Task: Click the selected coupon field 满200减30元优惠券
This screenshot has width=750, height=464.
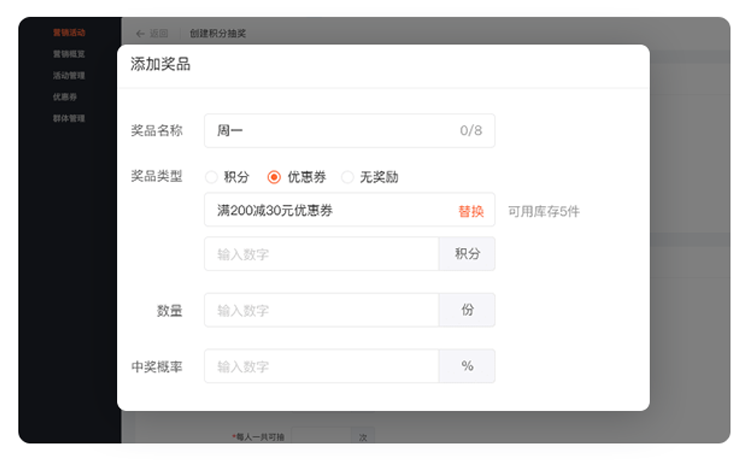Action: click(320, 211)
